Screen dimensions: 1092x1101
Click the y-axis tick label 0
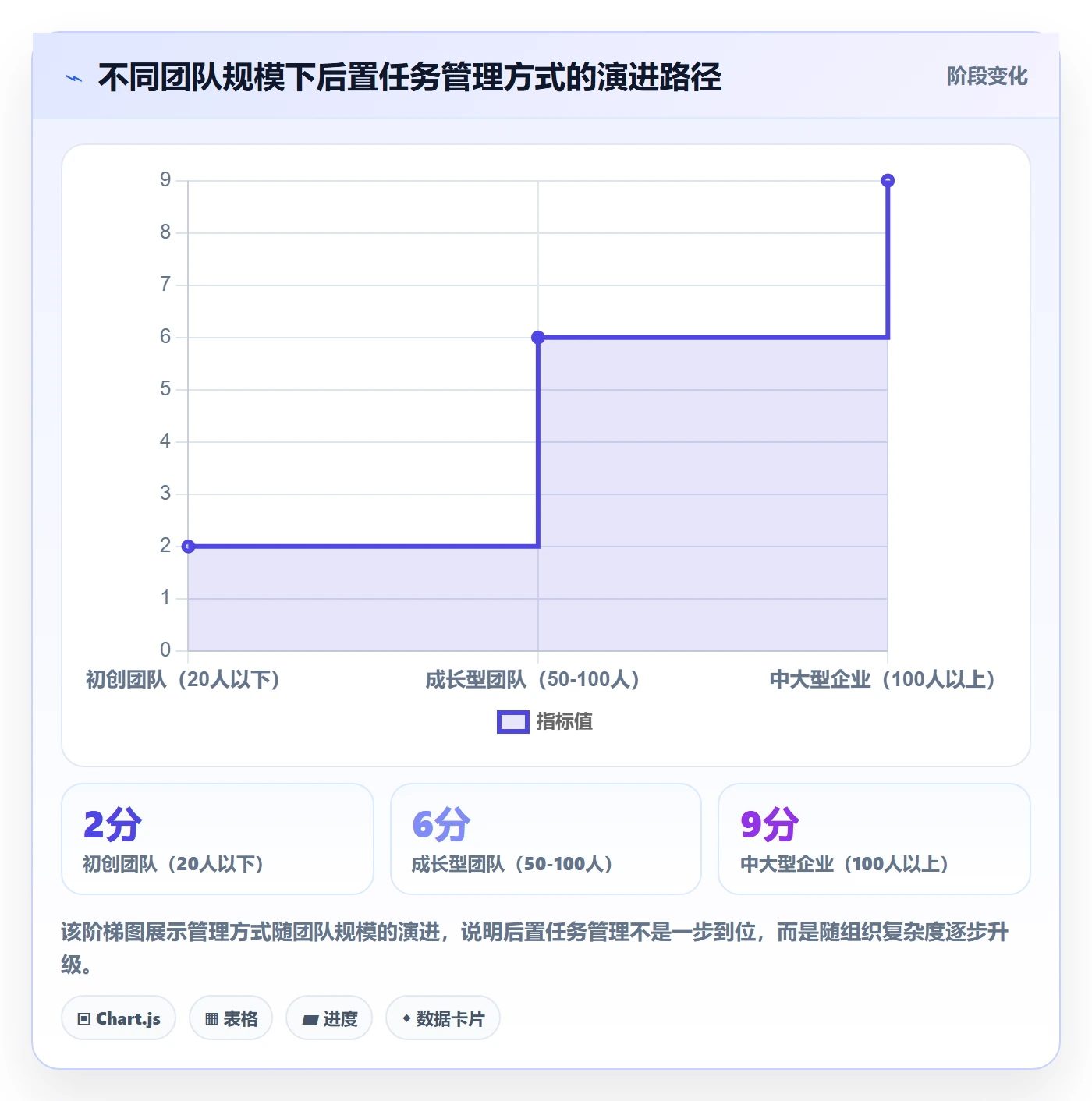165,650
